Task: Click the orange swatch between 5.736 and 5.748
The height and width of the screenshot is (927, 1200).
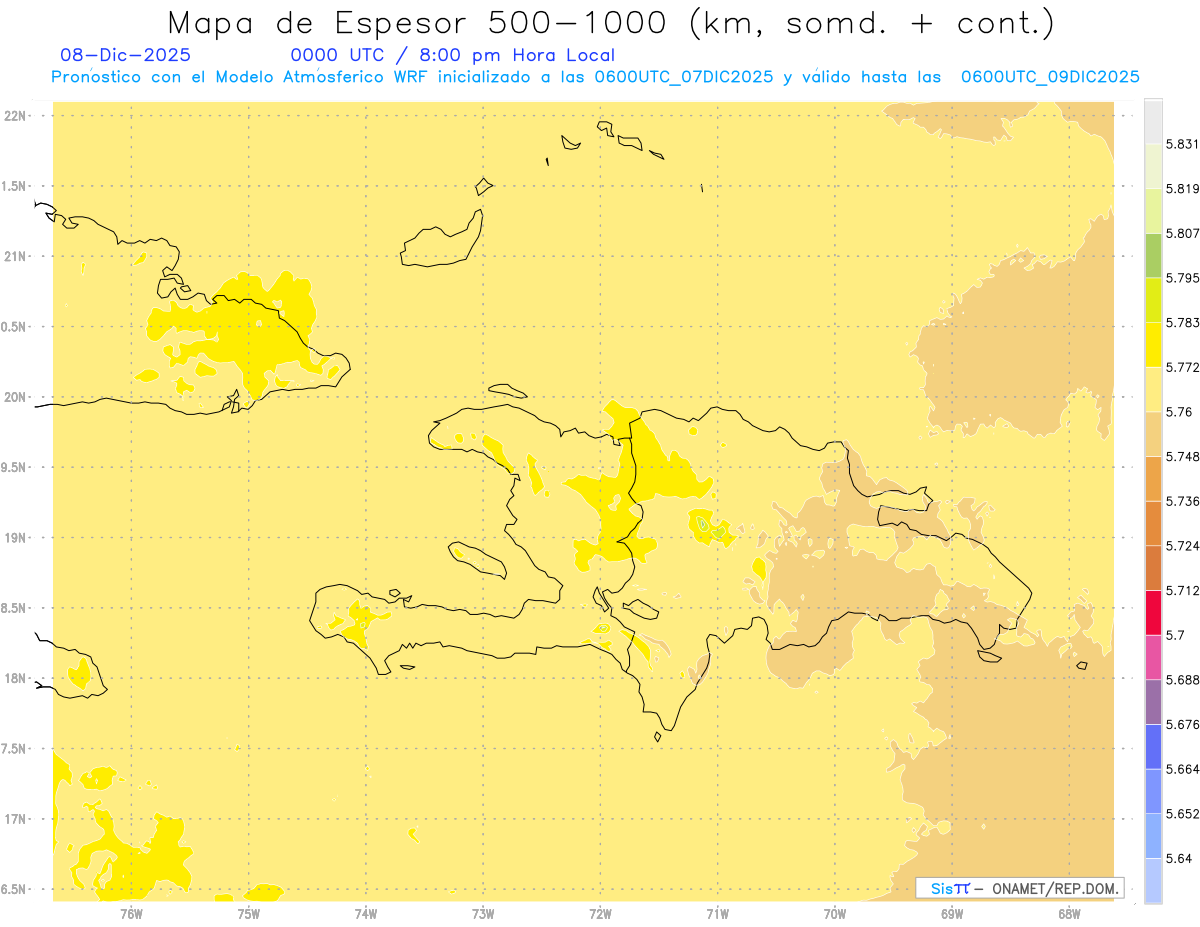Action: coord(1153,479)
